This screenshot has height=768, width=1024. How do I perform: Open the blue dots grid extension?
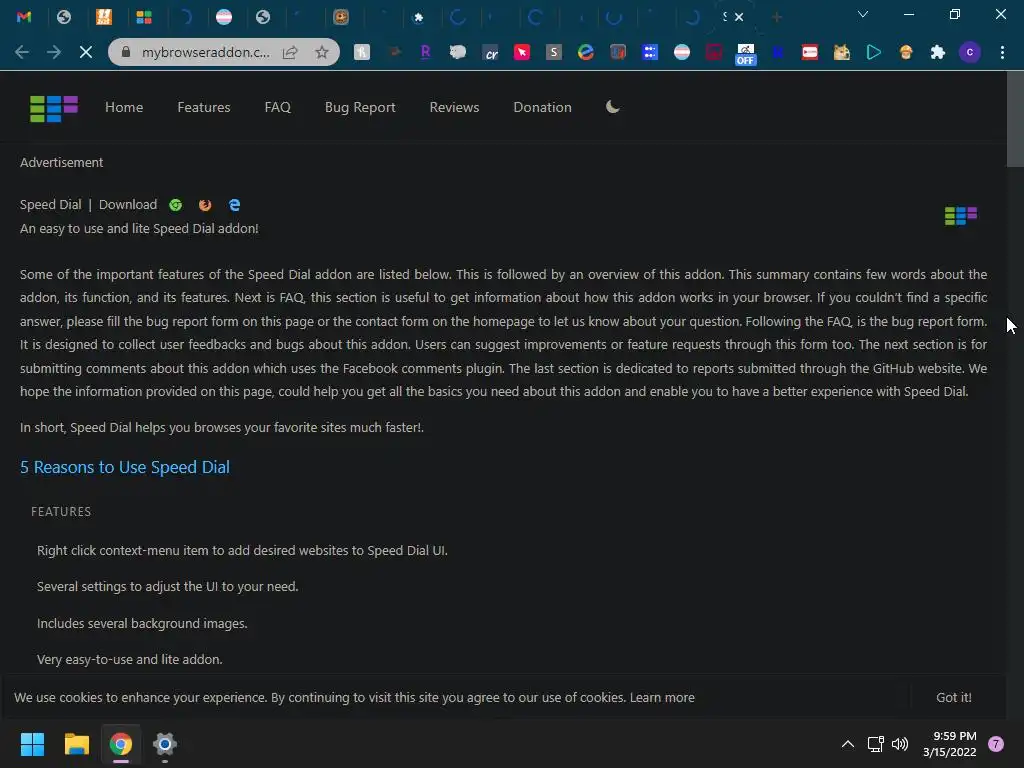[650, 52]
